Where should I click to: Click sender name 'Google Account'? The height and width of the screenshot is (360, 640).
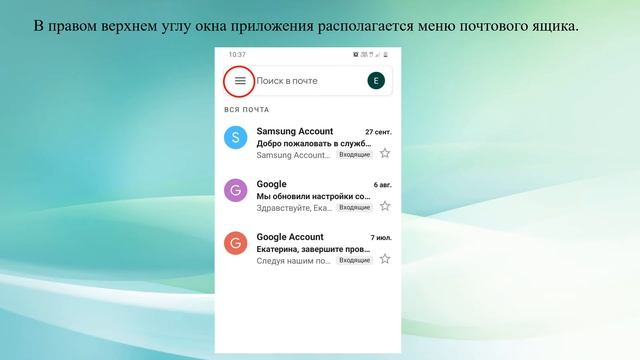(x=290, y=237)
